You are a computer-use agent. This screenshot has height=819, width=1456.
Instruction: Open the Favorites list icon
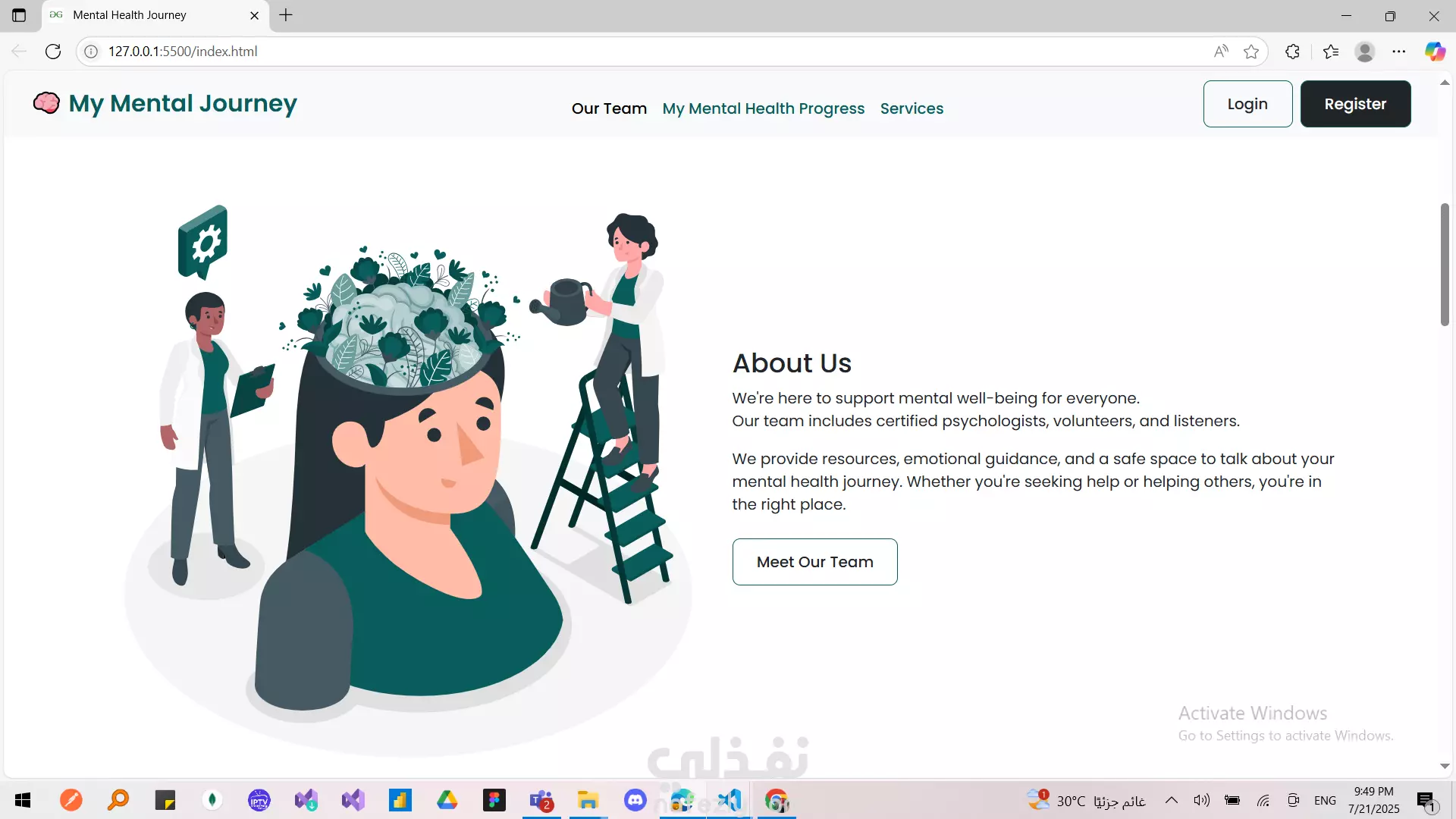click(x=1330, y=52)
